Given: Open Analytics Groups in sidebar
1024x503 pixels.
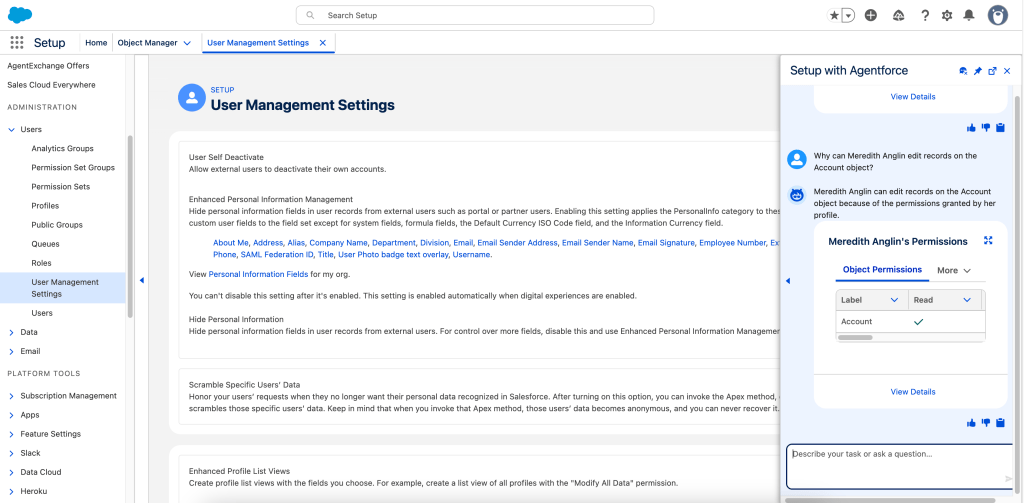Looking at the screenshot, I should point(62,148).
